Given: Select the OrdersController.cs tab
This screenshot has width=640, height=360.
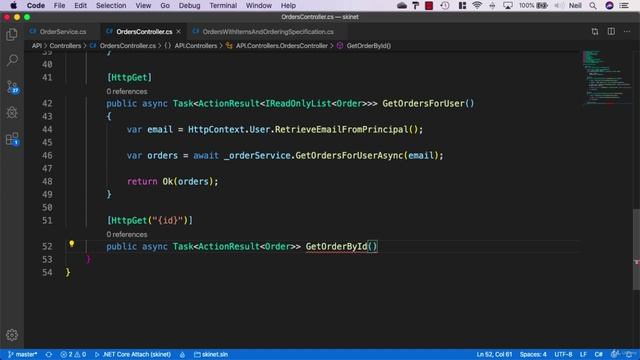Looking at the screenshot, I should click(144, 31).
